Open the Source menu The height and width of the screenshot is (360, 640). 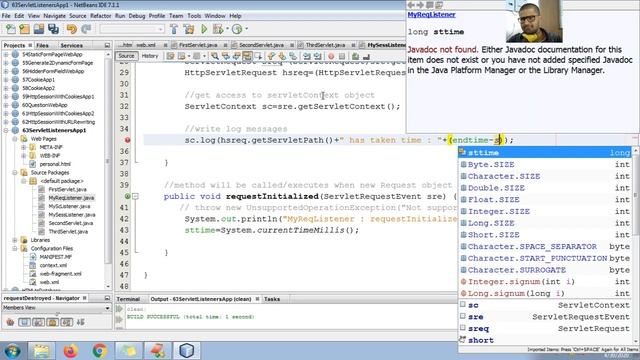point(78,16)
